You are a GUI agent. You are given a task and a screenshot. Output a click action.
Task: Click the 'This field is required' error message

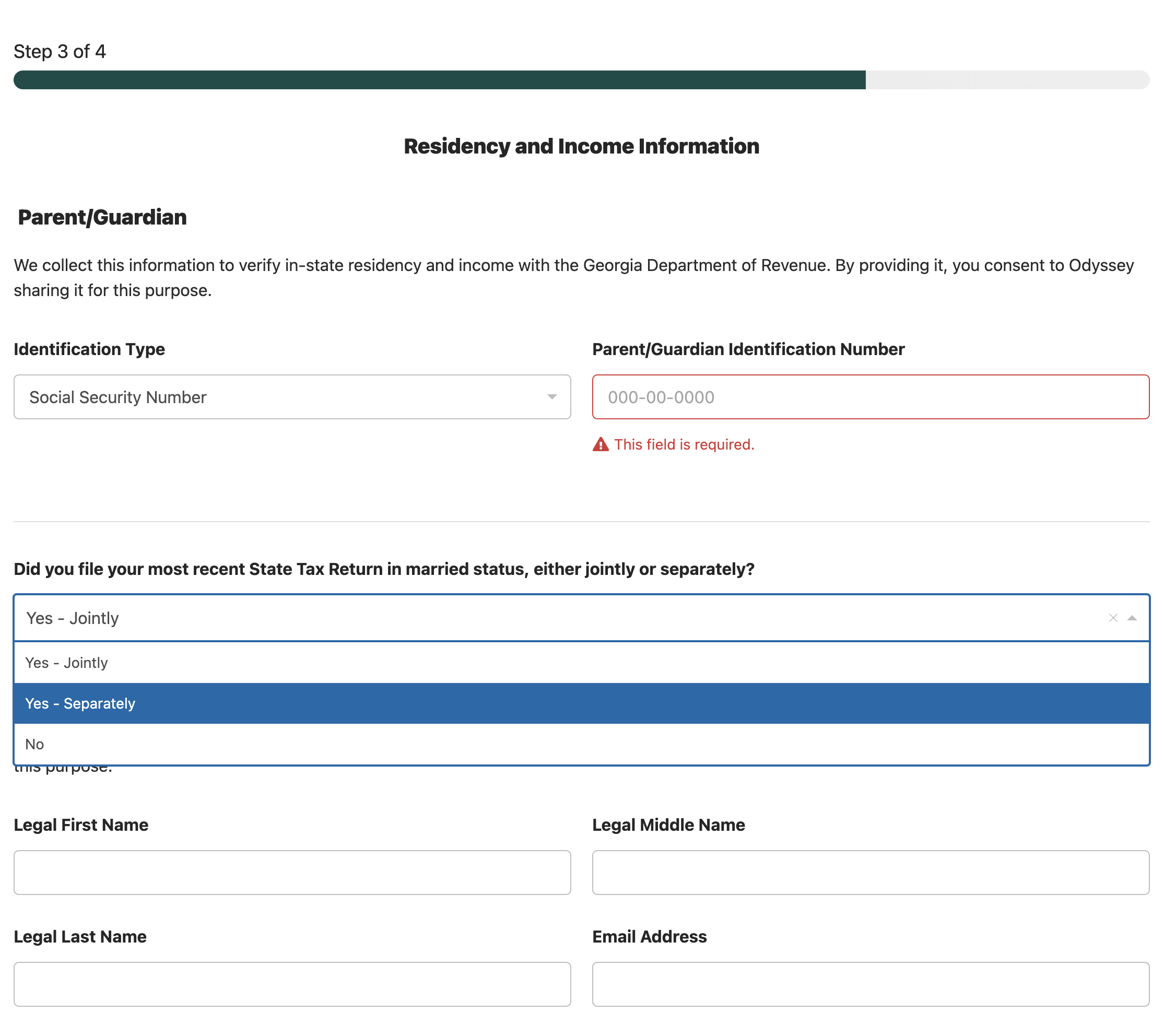(684, 445)
